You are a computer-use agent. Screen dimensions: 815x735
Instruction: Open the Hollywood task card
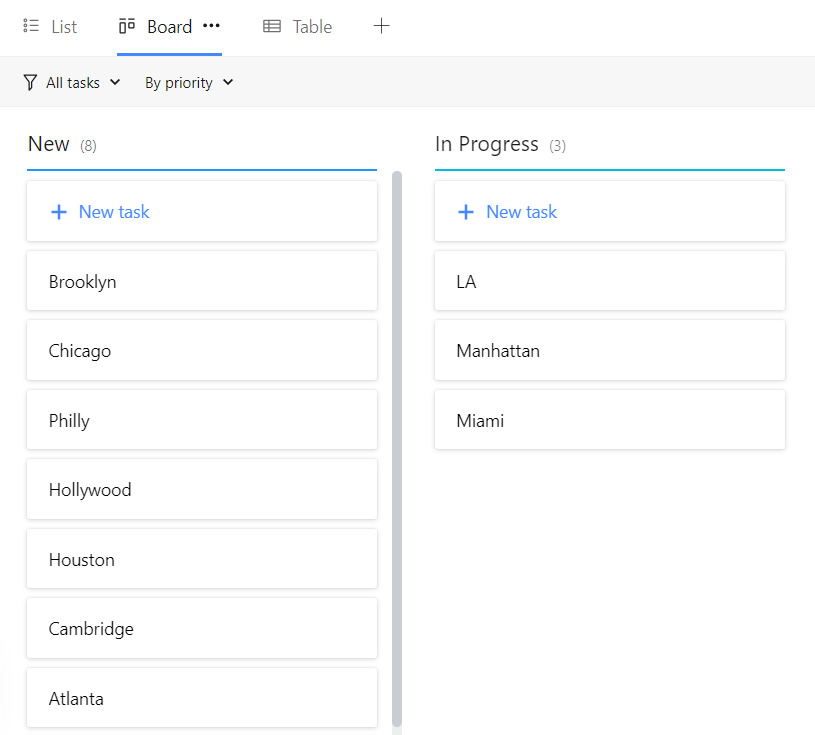pos(202,489)
